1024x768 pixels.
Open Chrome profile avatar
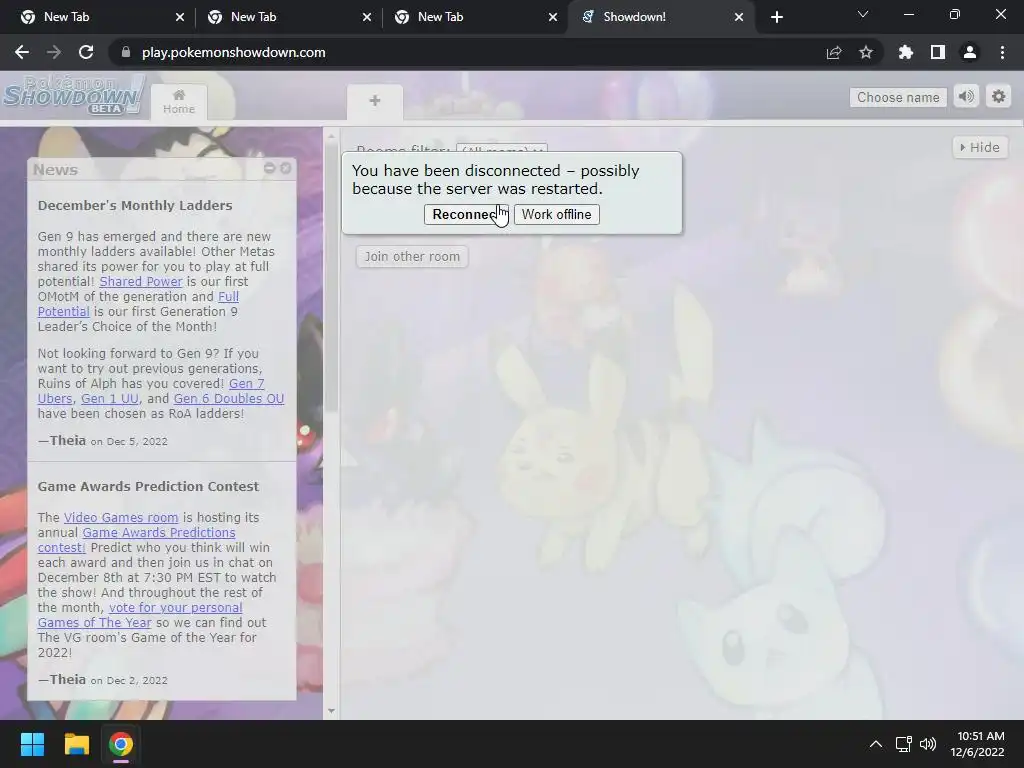970,52
